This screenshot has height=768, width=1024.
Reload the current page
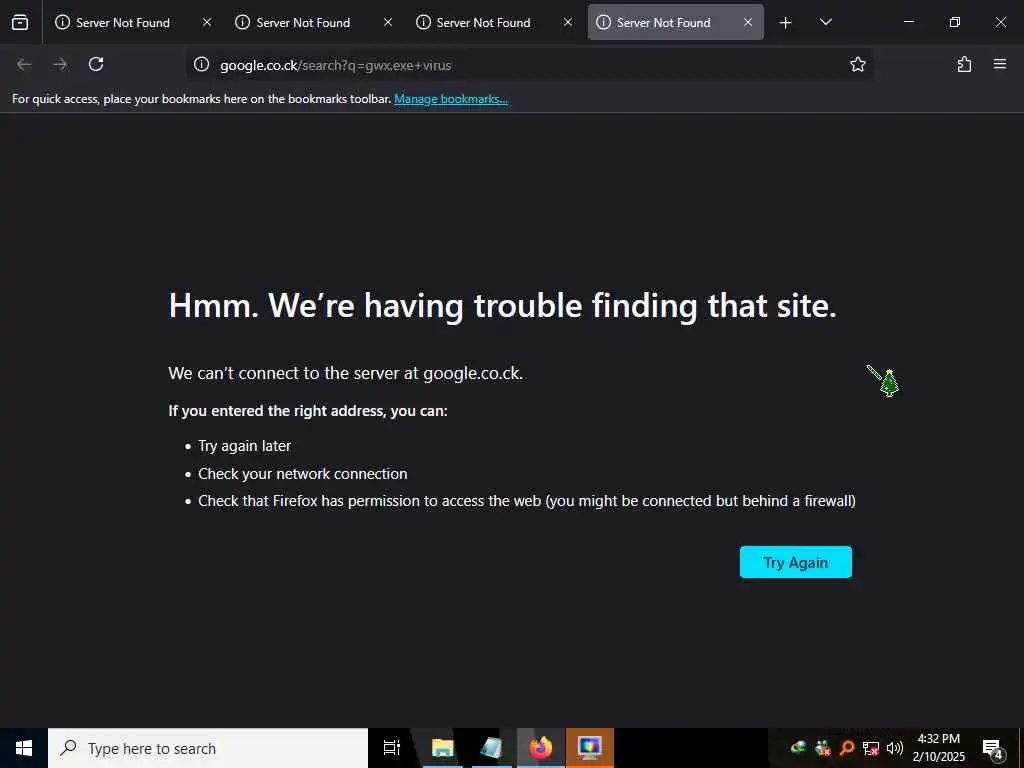[96, 64]
